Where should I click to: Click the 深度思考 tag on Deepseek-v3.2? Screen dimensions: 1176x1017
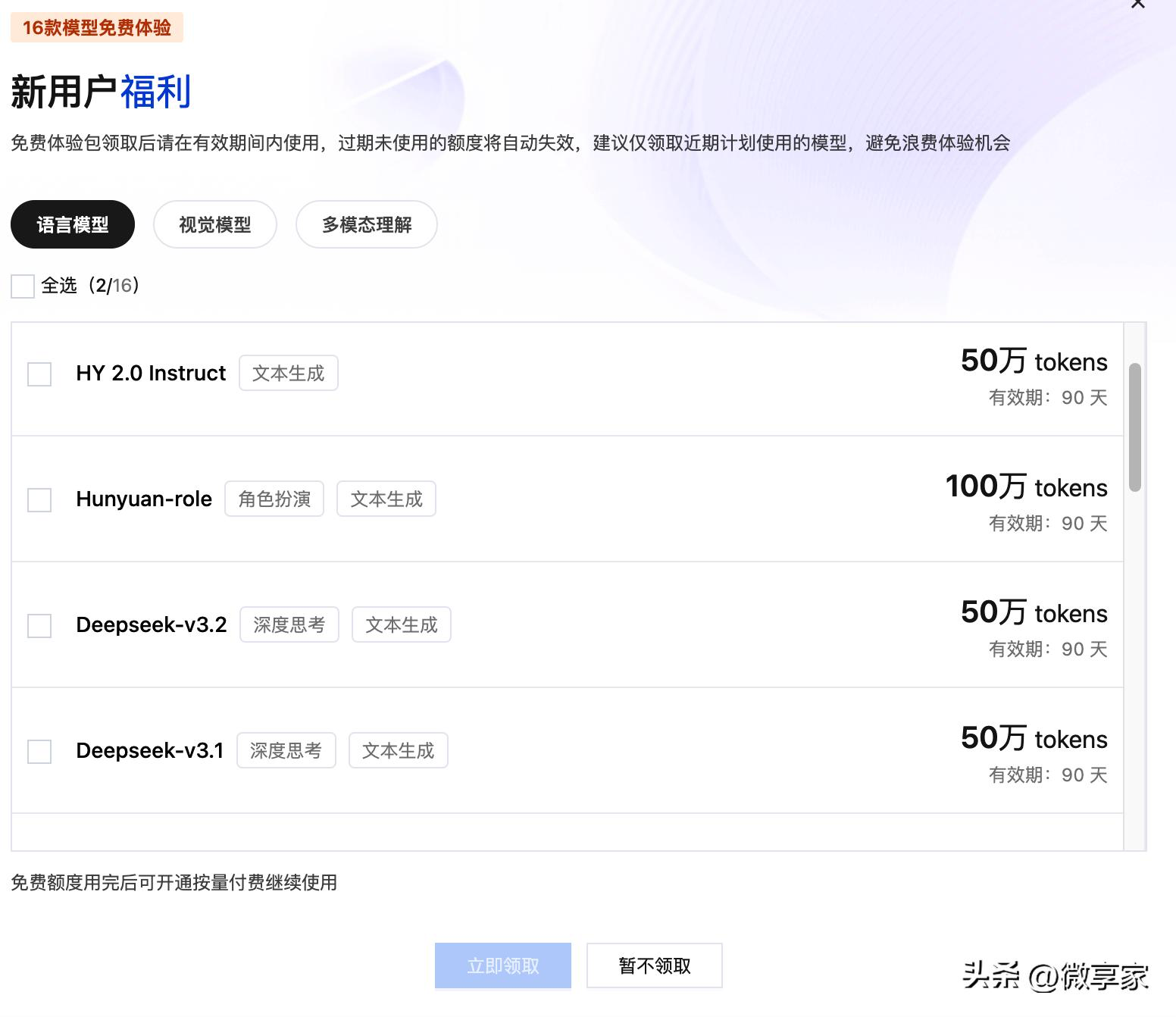pos(289,624)
